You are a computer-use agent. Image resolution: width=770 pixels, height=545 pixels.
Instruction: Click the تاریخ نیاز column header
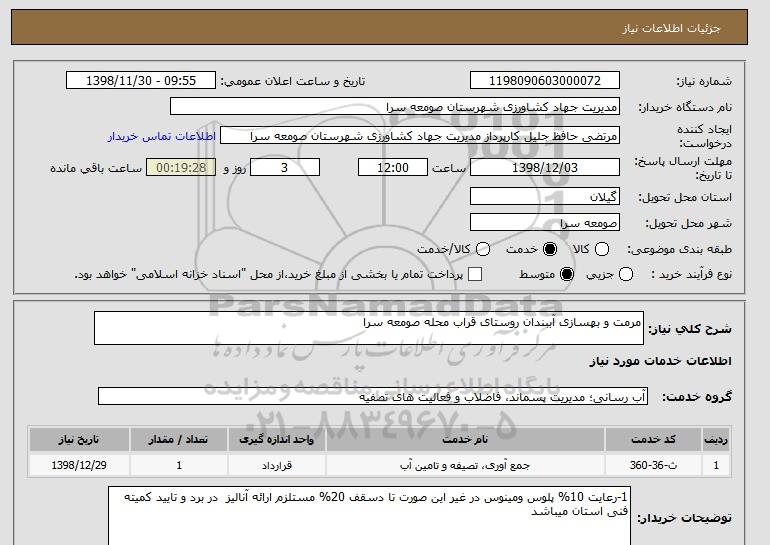[x=79, y=439]
